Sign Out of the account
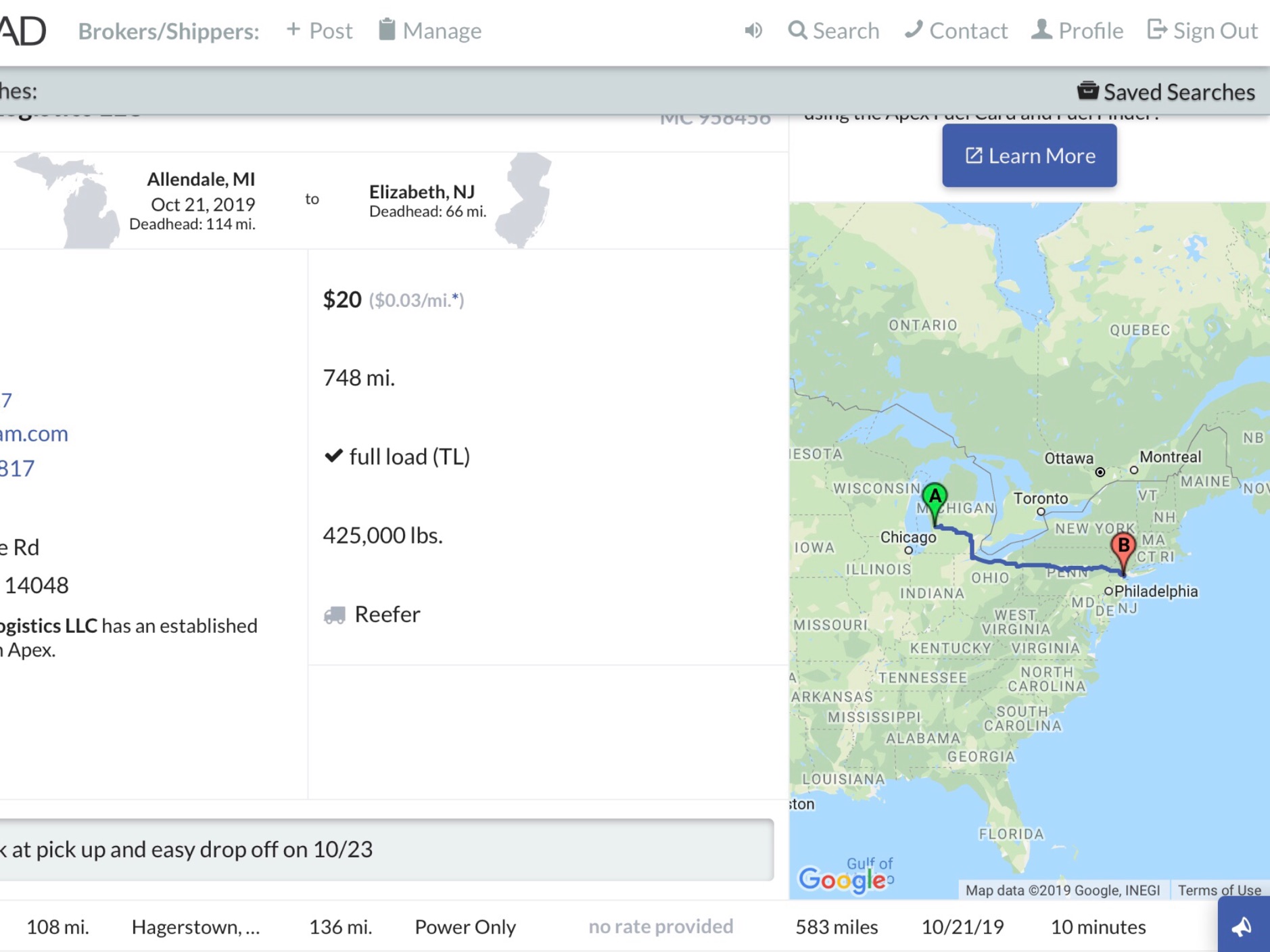Screen dimensions: 1270x952 1202,30
